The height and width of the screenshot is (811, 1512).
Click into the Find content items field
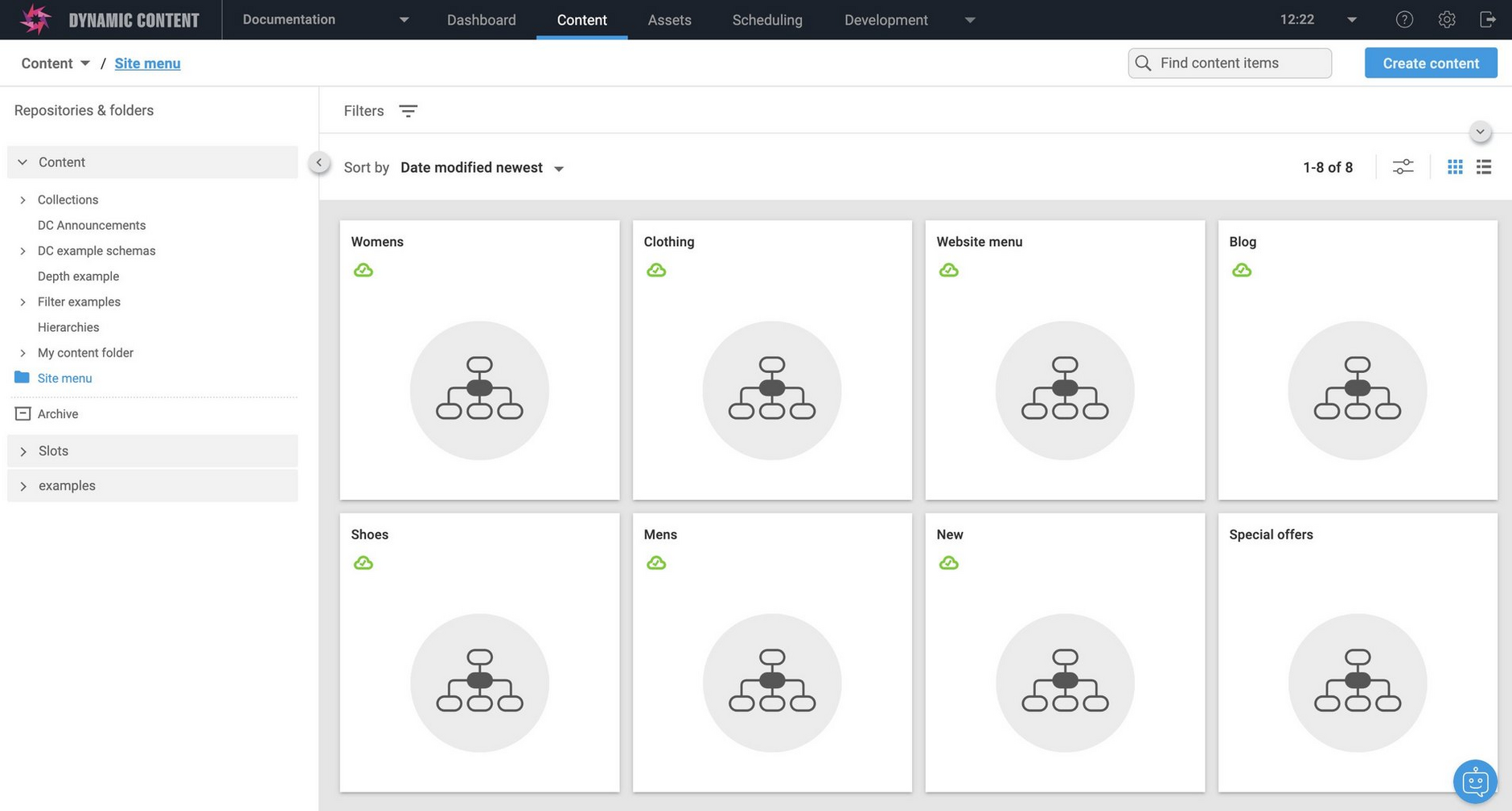coord(1229,63)
